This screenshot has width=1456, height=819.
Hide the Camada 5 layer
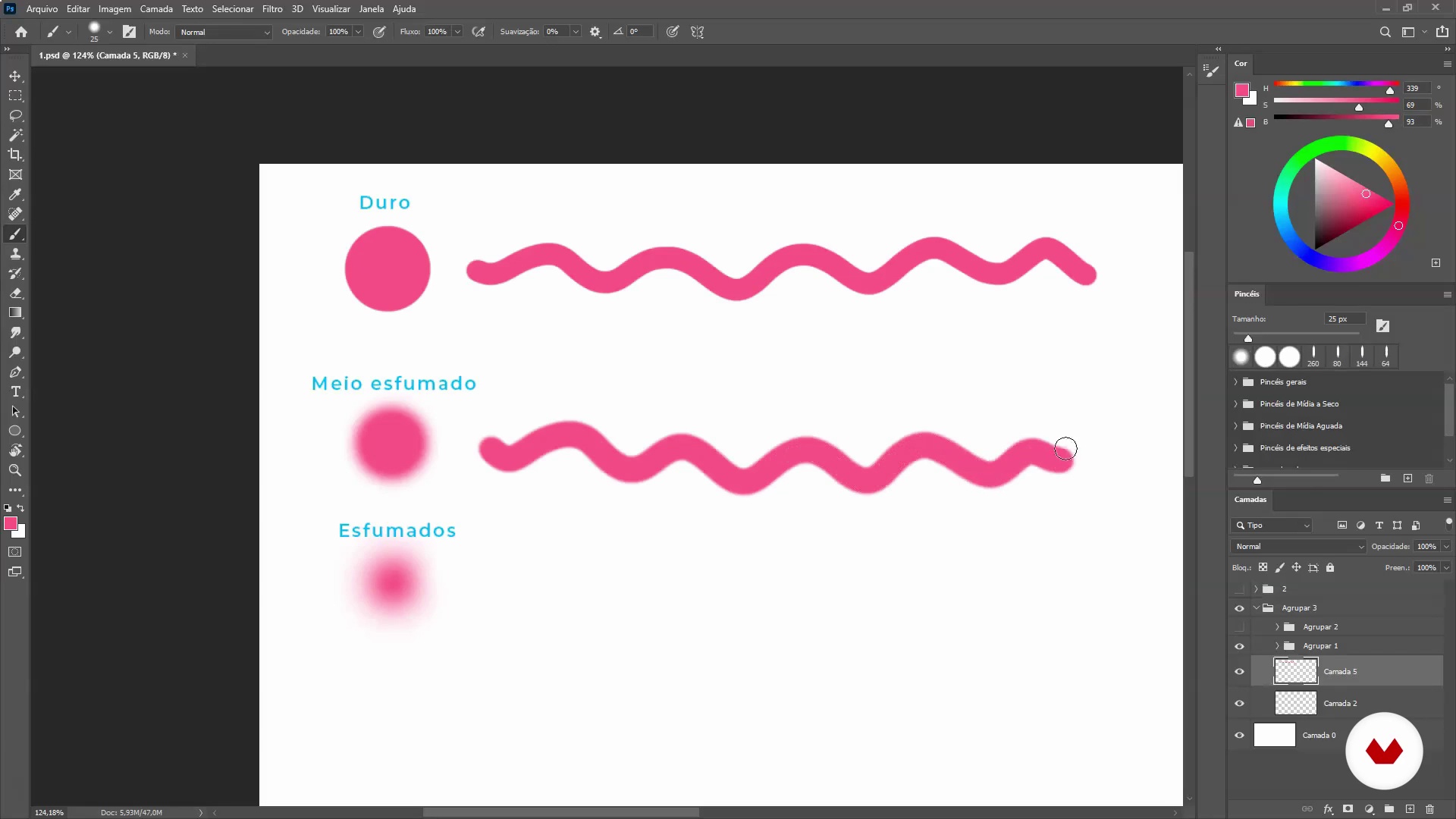[1239, 671]
